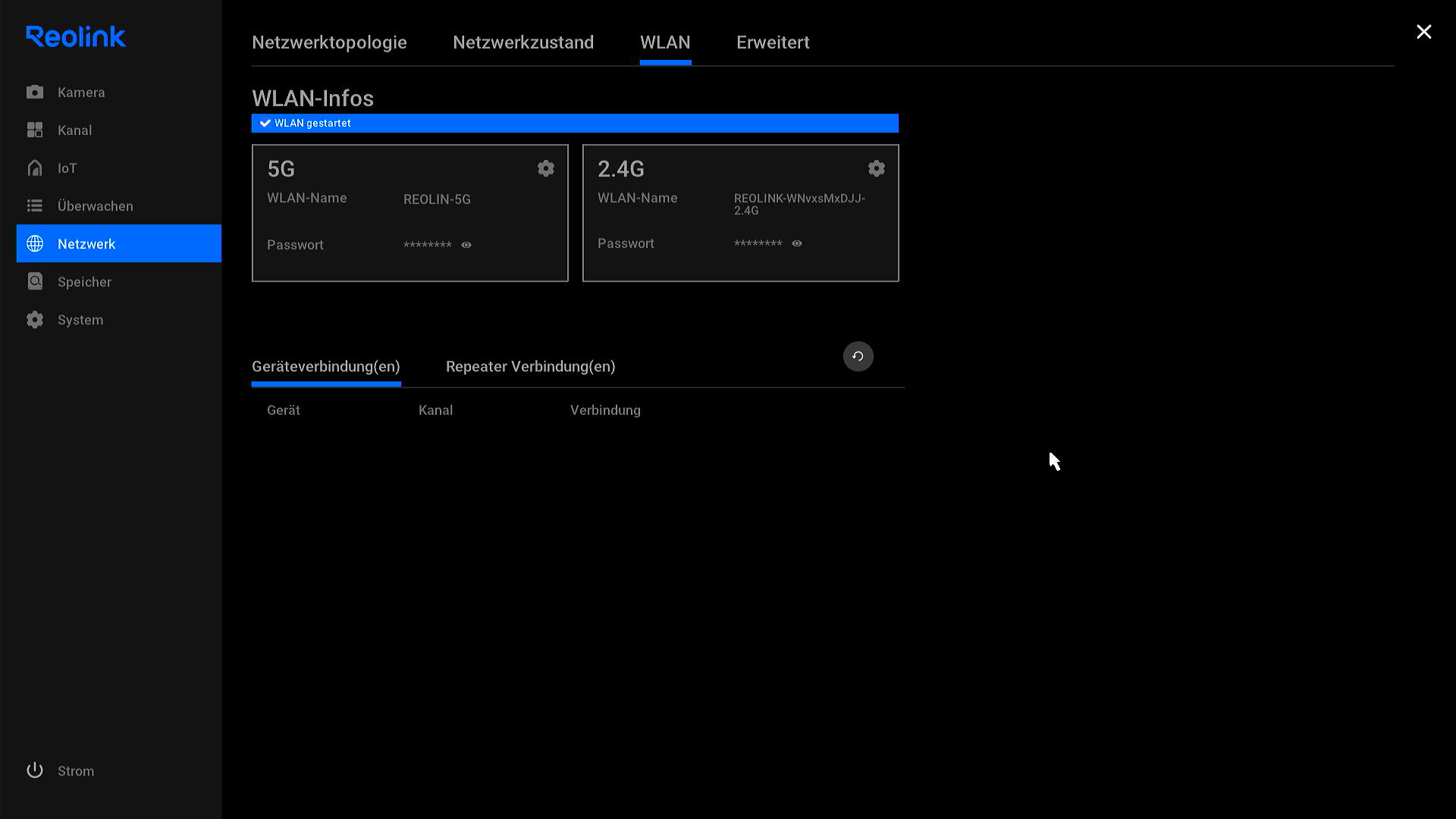The width and height of the screenshot is (1456, 819).
Task: Click the Reolink logo
Action: (x=76, y=36)
